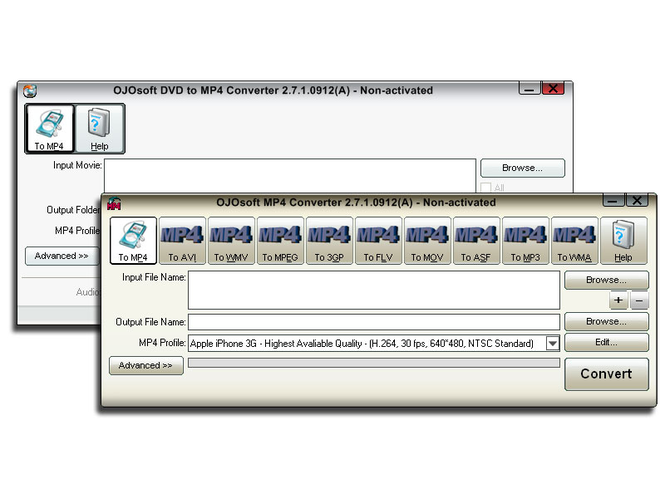The image size is (665, 498).
Task: Choose the To FLV conversion icon
Action: 378,241
